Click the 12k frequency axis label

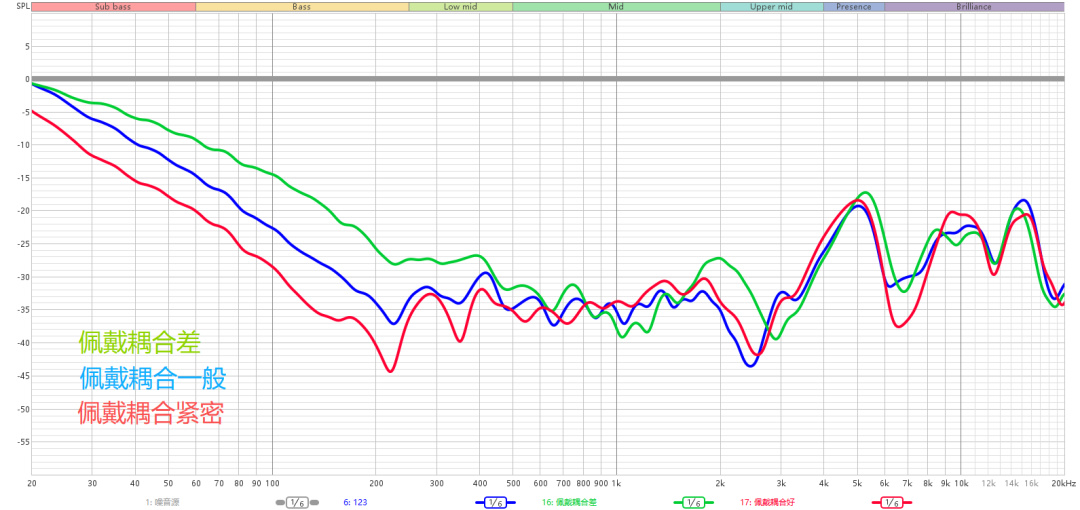(988, 484)
